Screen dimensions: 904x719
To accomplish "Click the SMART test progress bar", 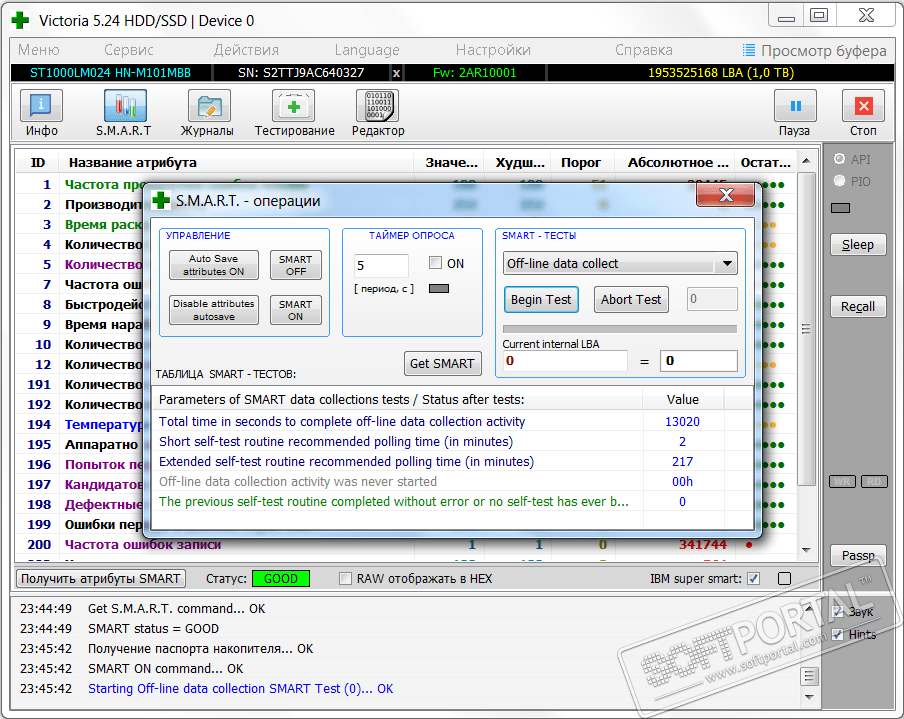I will 620,329.
